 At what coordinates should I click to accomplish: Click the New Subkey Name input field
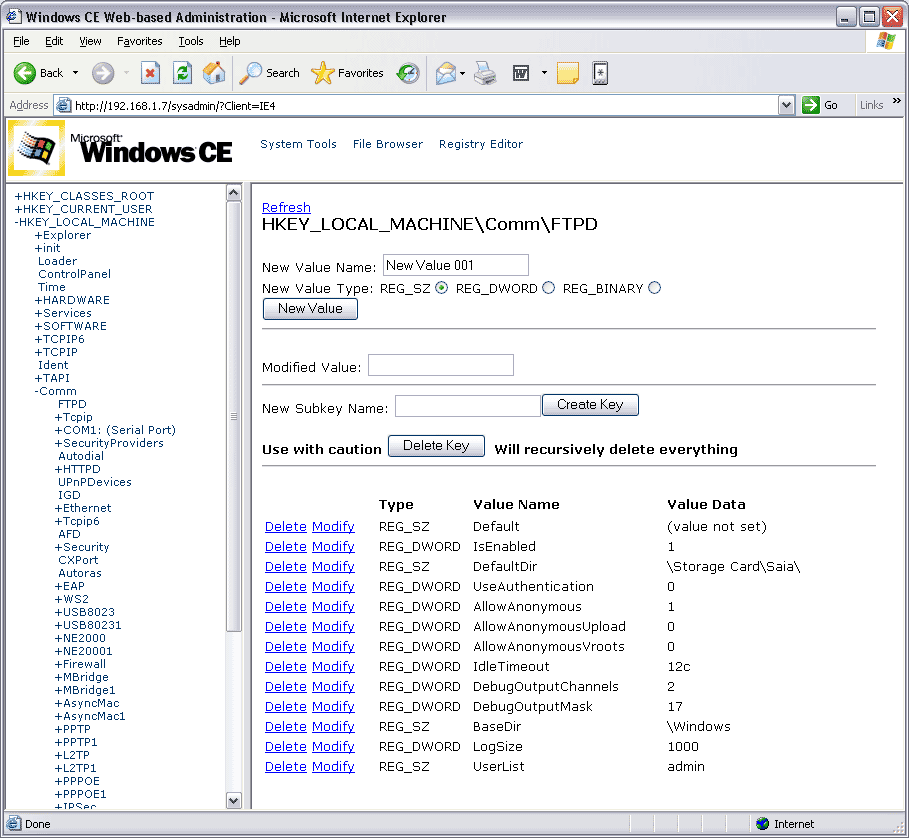click(468, 406)
